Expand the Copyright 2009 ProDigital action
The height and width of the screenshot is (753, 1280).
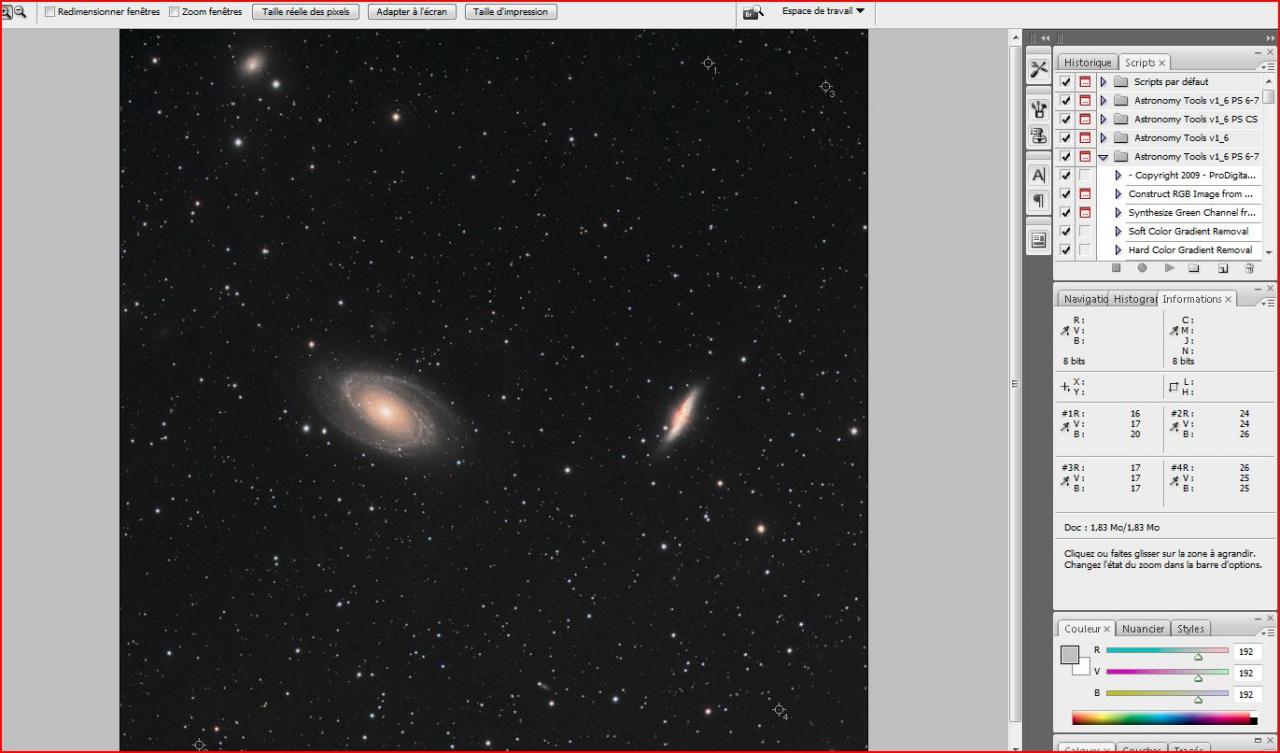(x=1118, y=175)
